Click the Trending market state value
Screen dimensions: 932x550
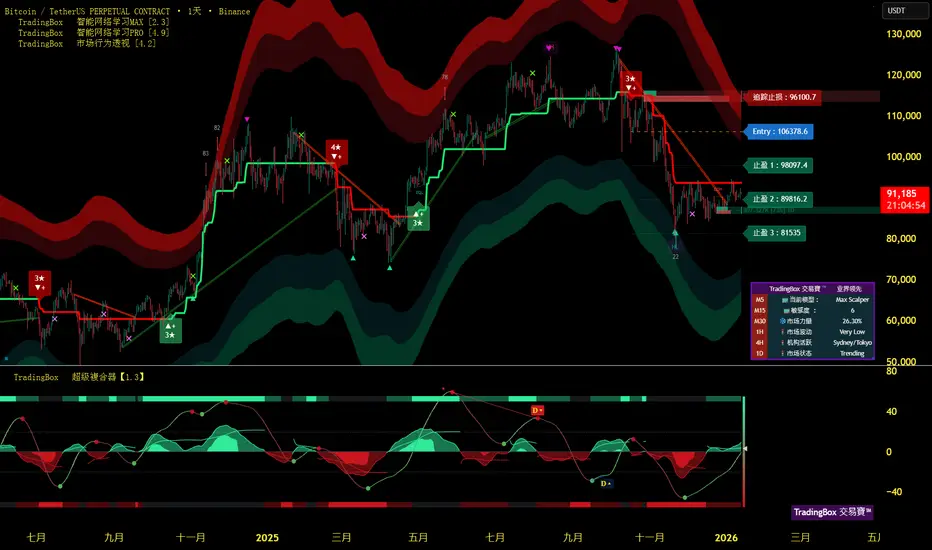(852, 353)
